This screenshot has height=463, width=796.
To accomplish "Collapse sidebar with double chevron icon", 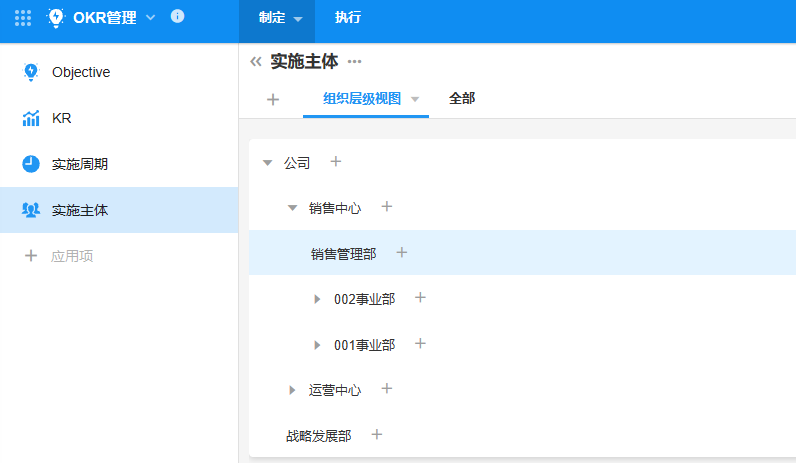I will tap(256, 62).
